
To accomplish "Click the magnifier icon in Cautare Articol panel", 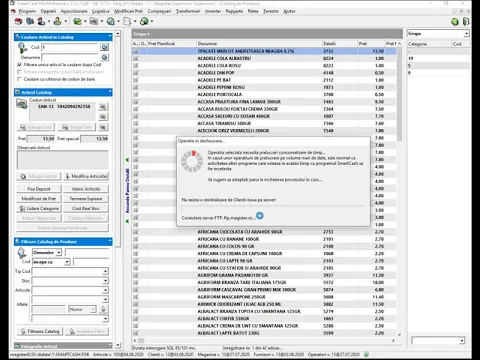I will [22, 48].
